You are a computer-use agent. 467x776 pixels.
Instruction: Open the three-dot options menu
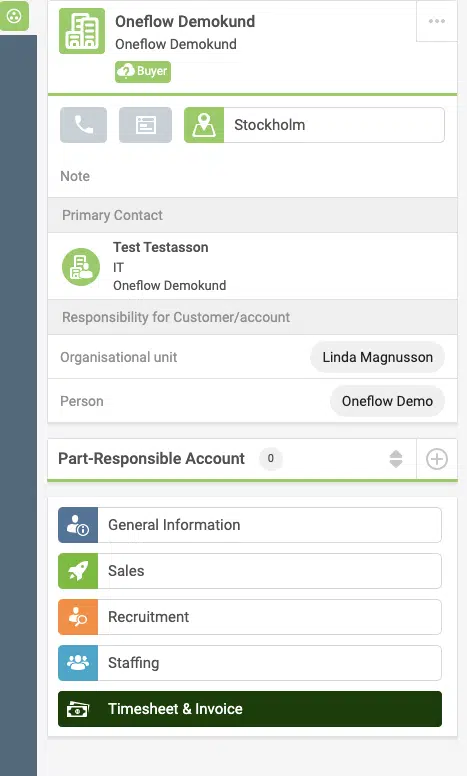[x=437, y=21]
